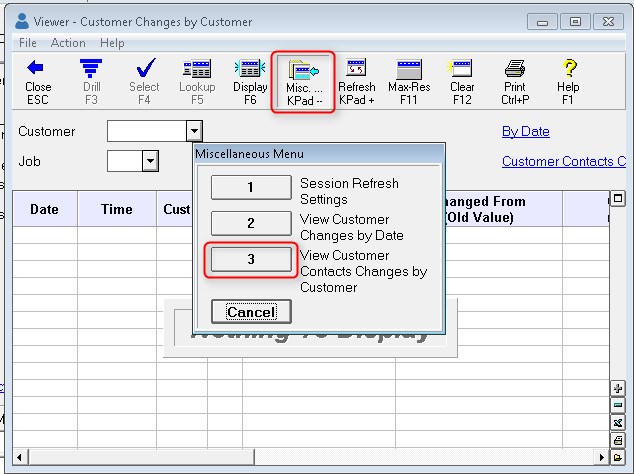
Task: Click the Max-Res F11 icon
Action: pos(409,70)
